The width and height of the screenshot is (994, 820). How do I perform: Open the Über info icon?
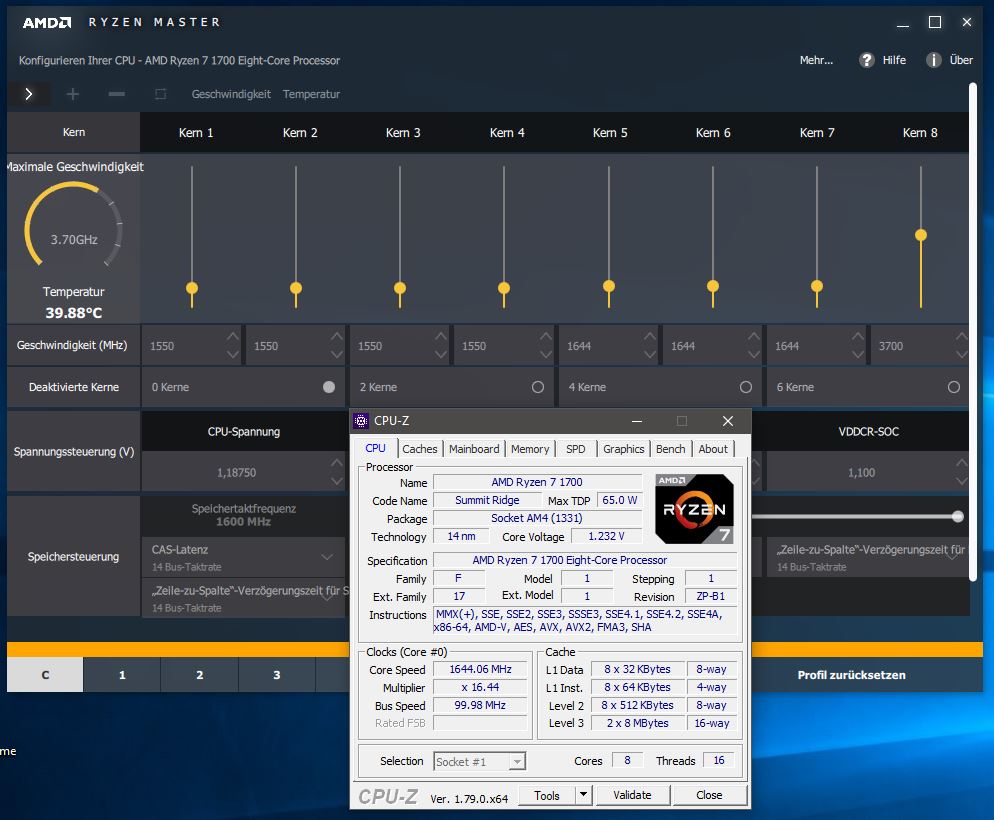[933, 60]
